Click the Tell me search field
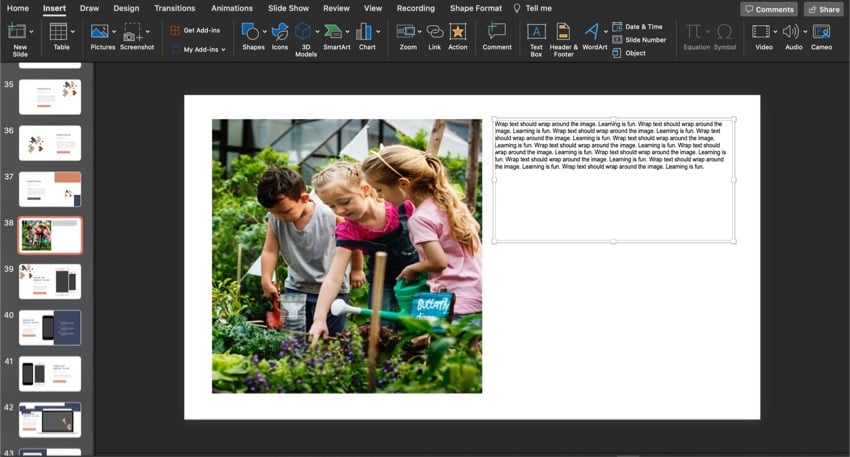This screenshot has width=850, height=457. pos(538,8)
